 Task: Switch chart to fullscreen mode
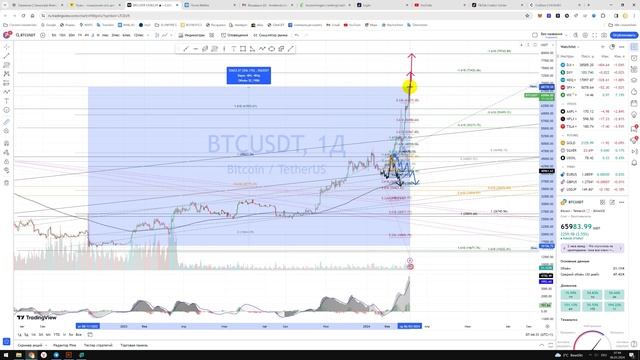coord(594,36)
